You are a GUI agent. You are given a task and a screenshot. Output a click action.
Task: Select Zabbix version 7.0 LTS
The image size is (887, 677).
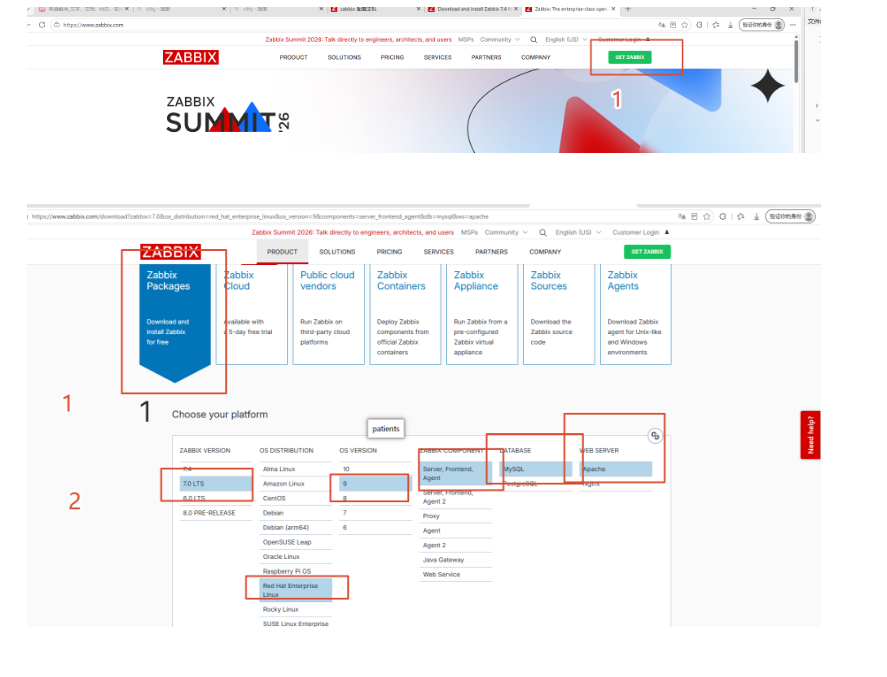point(216,484)
